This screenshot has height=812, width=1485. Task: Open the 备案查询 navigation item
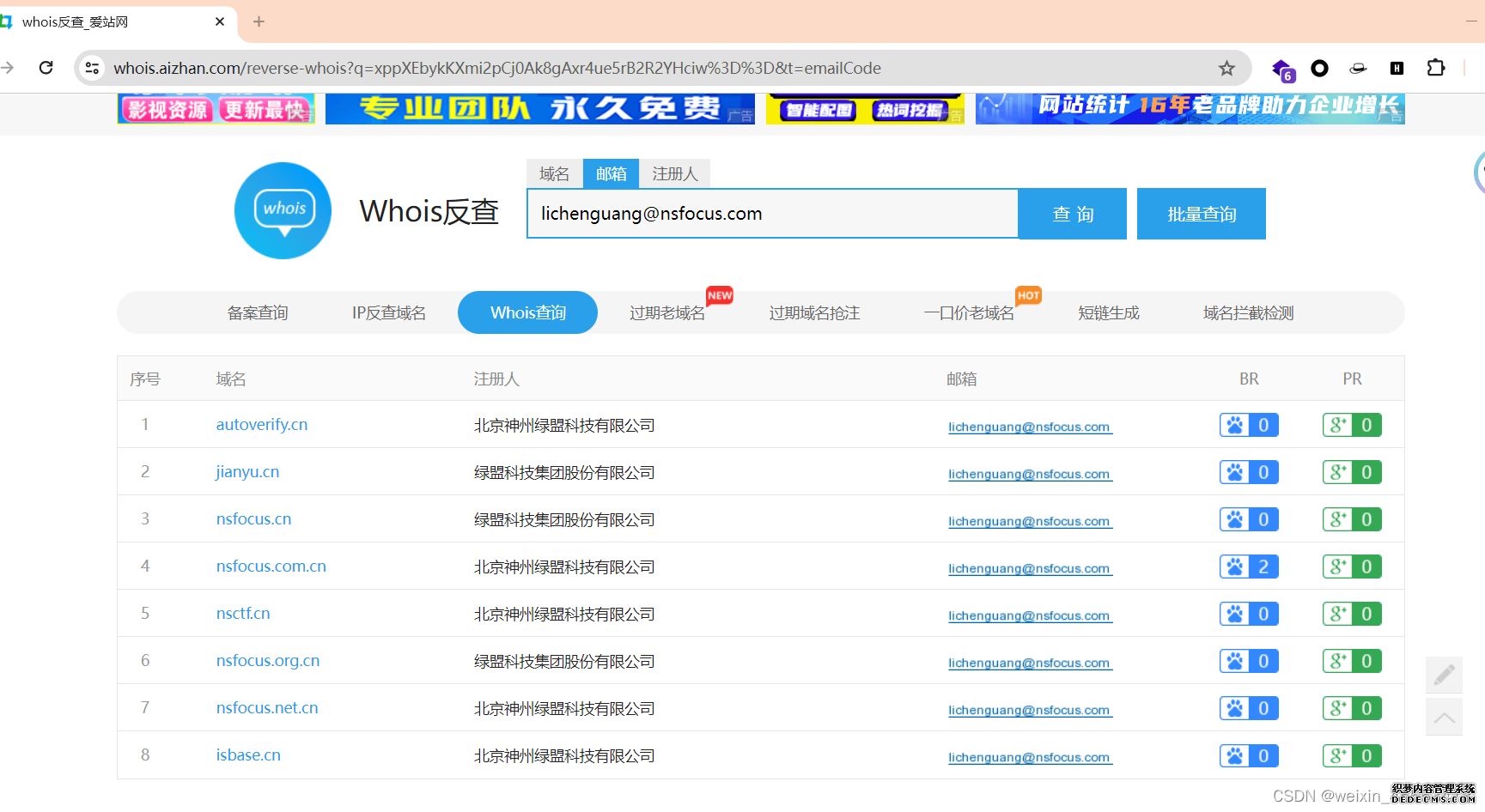coord(258,313)
